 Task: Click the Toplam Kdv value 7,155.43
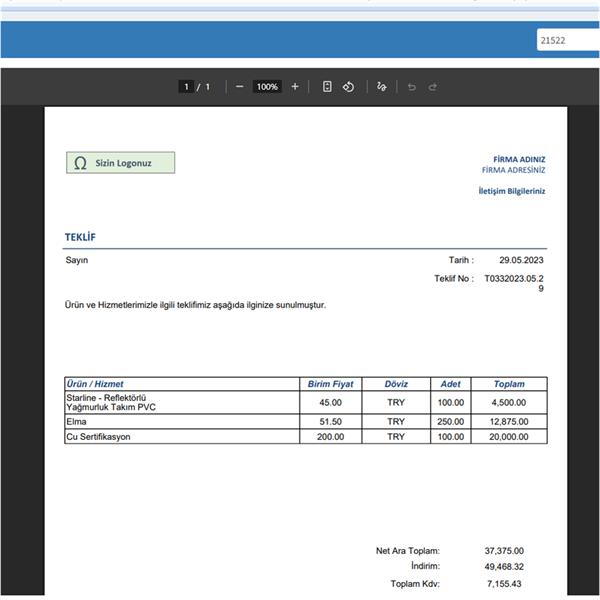click(504, 584)
